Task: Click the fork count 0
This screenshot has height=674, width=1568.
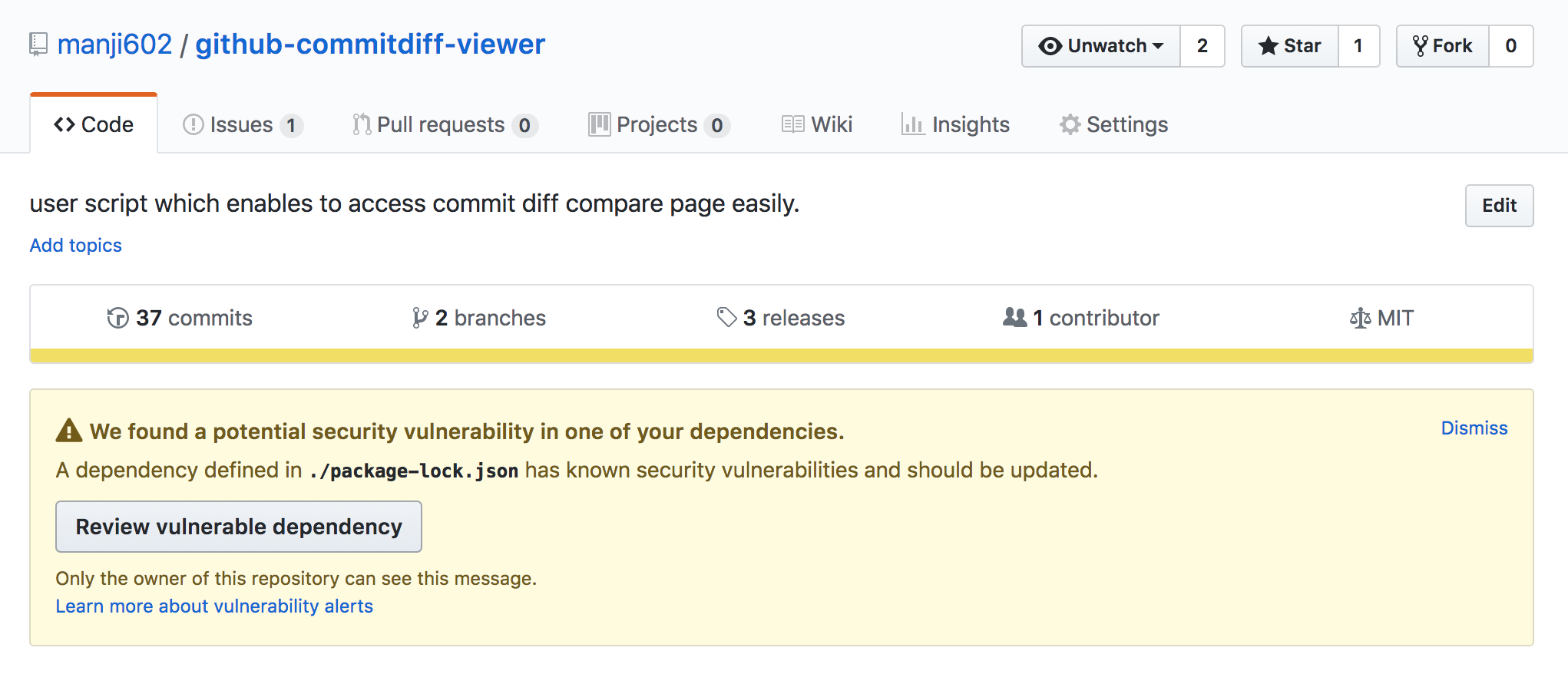Action: pos(1510,46)
